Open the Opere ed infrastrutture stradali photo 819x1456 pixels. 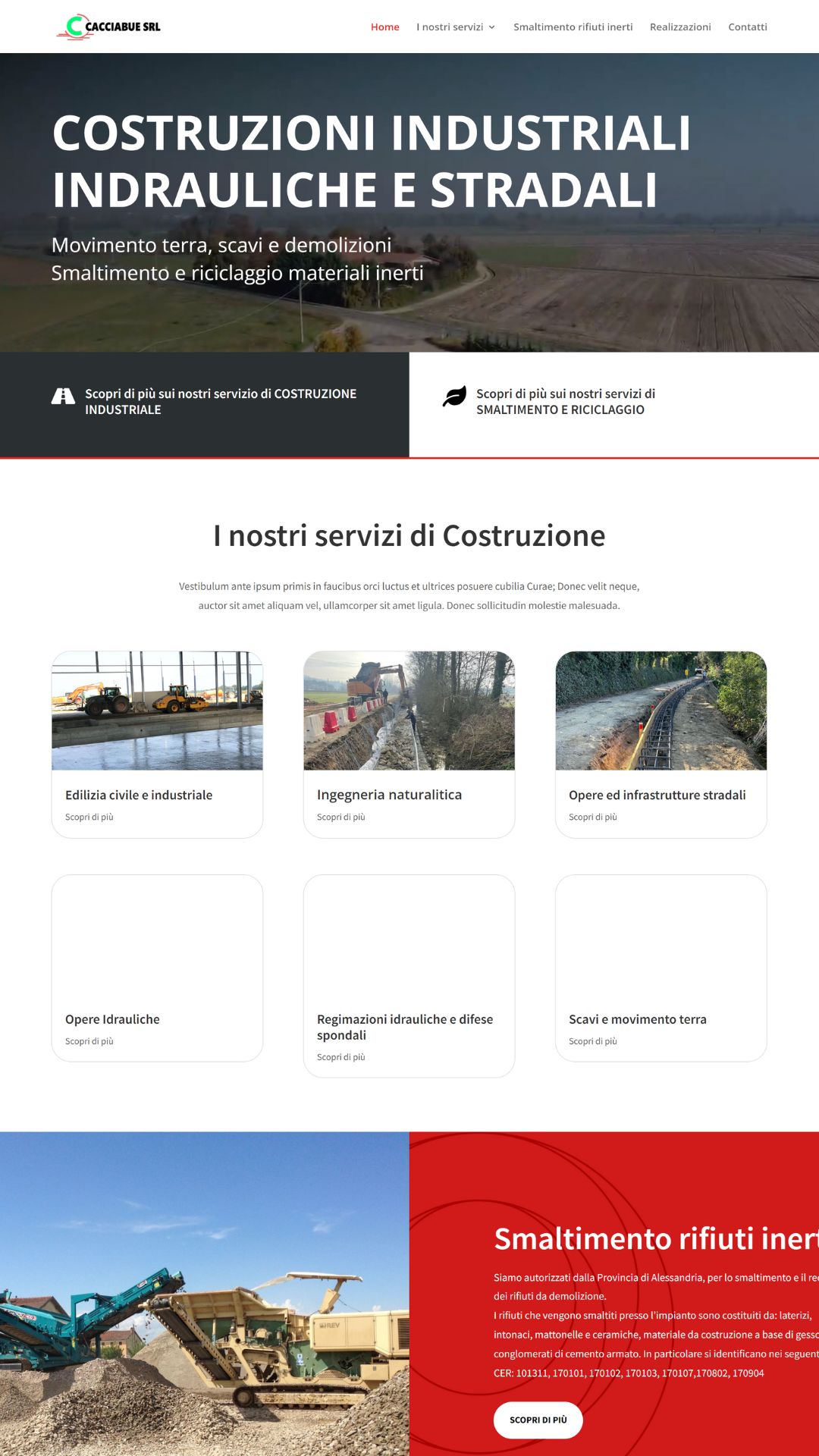tap(661, 711)
